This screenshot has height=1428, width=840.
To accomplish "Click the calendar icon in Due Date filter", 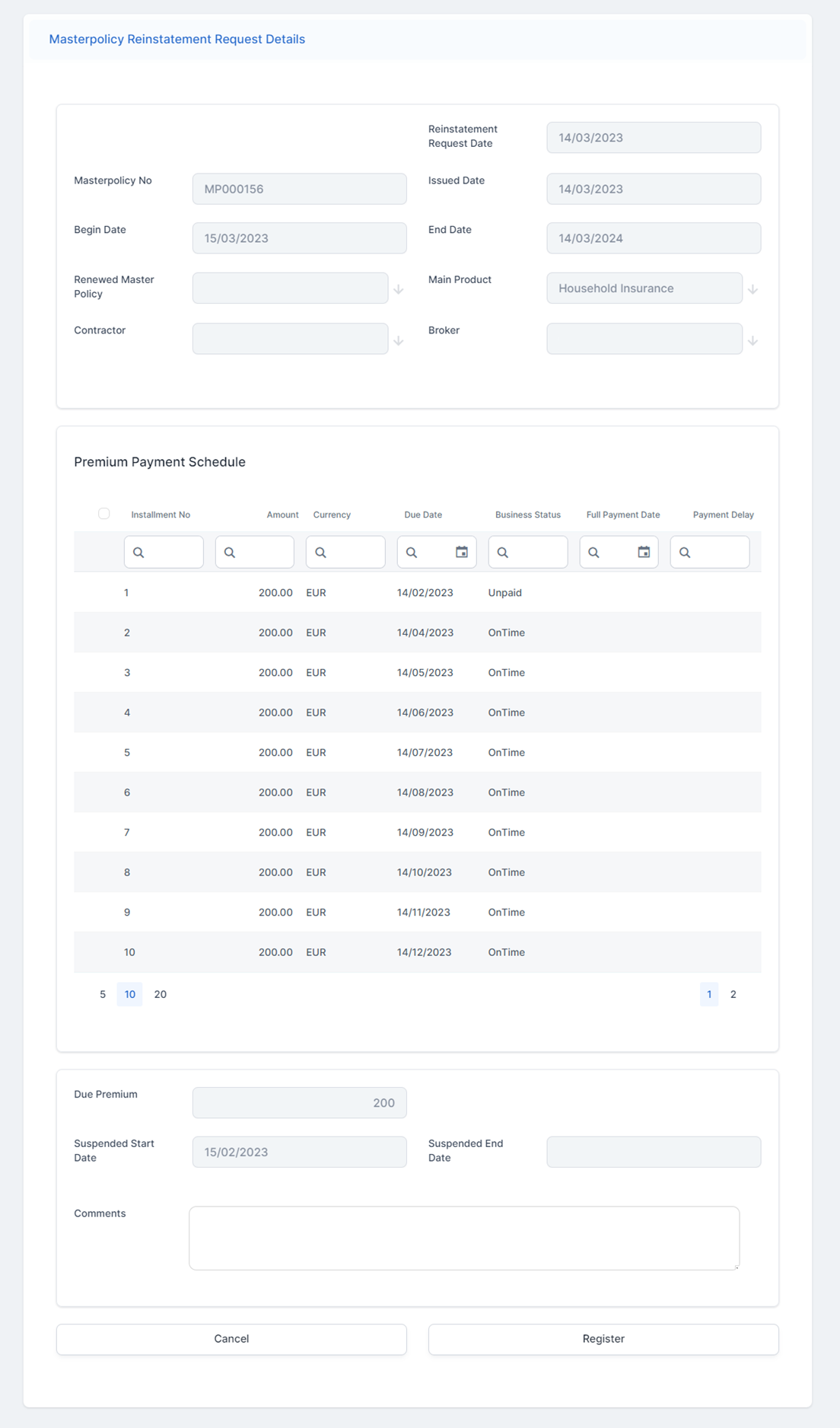I will coord(461,552).
